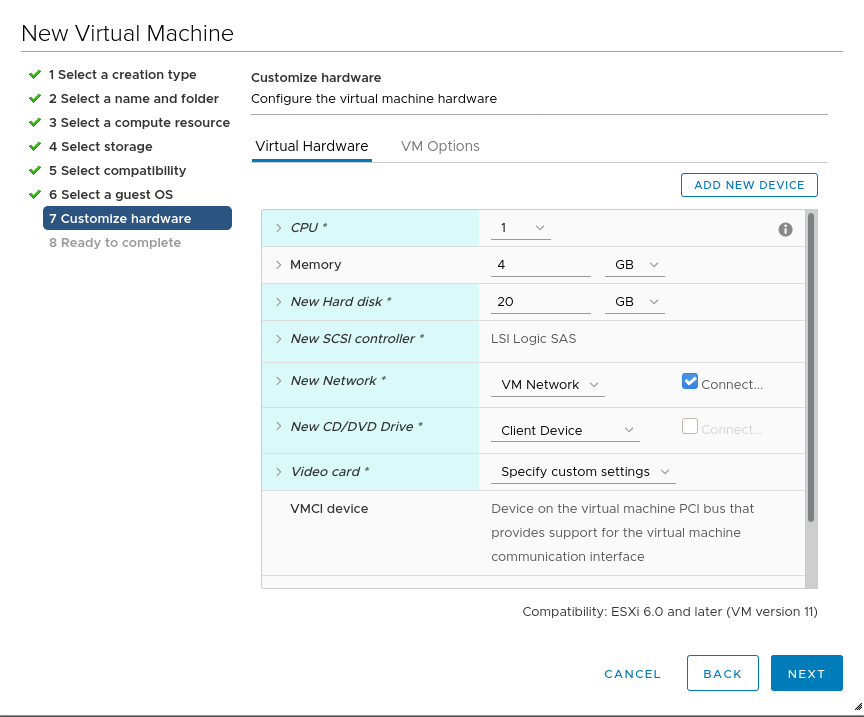Expand the Video card row
The image size is (864, 717).
click(279, 472)
